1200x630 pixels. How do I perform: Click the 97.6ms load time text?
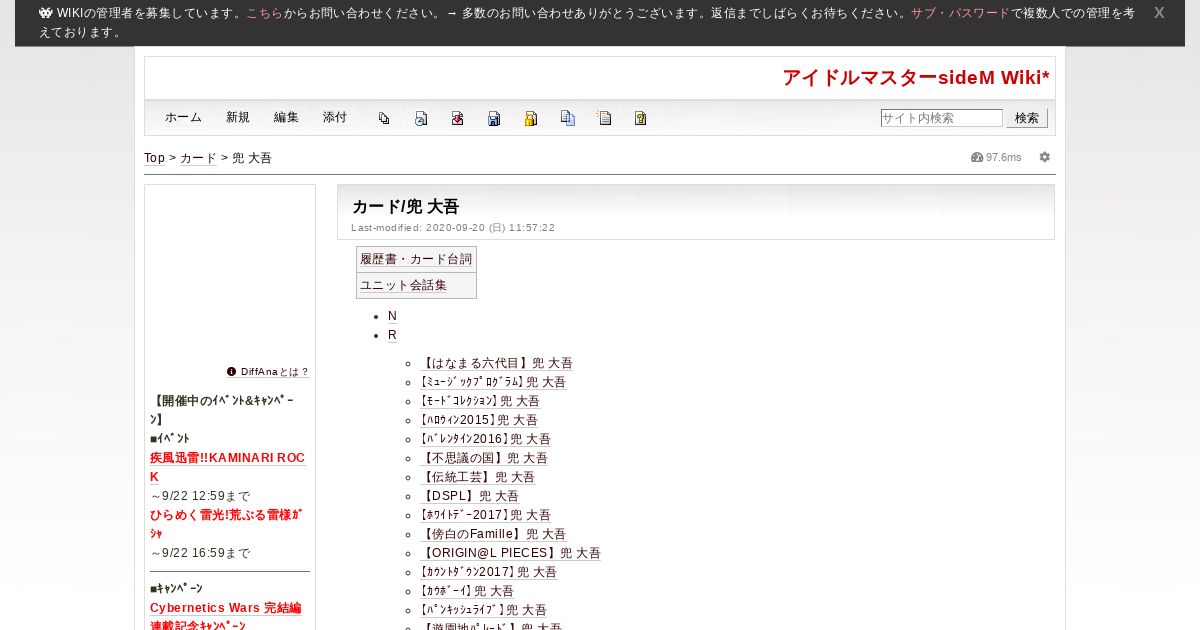1004,157
